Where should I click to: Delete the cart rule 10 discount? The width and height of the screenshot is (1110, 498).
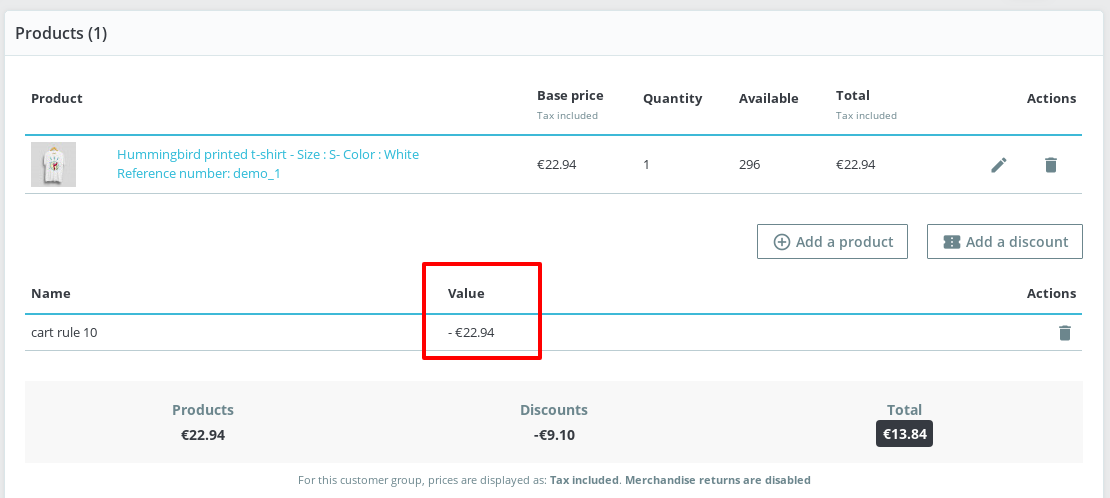1064,332
